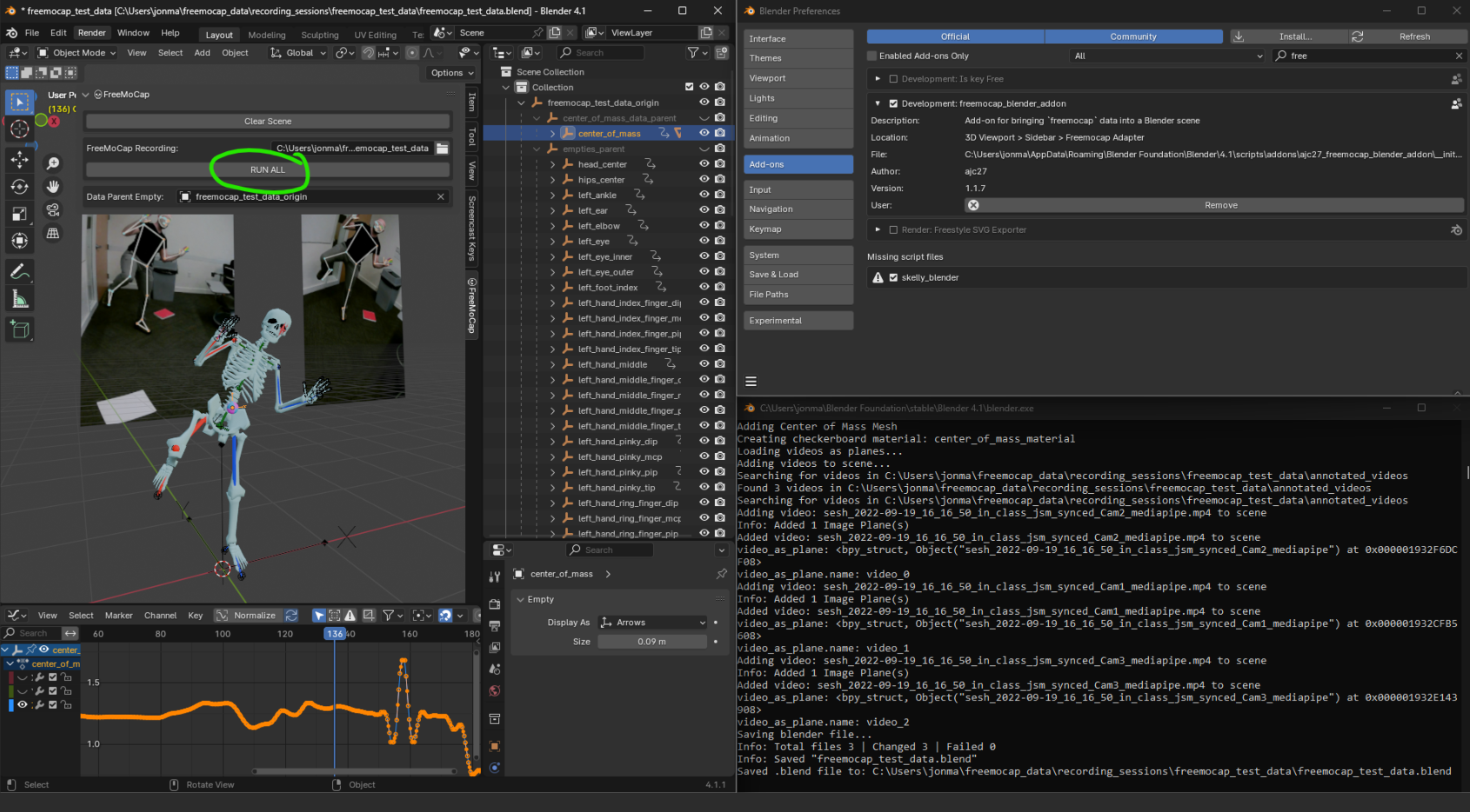Select the Rotate tool
1470x812 pixels.
19,186
